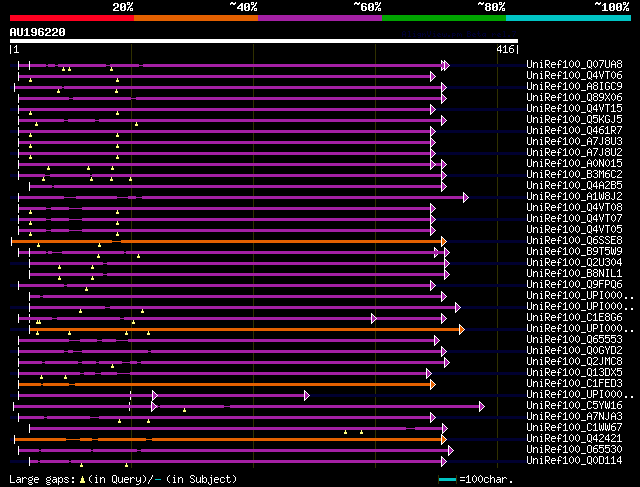The width and height of the screenshot is (640, 487).
Task: Click the white AU196220 query sequence bar
Action: tap(264, 41)
